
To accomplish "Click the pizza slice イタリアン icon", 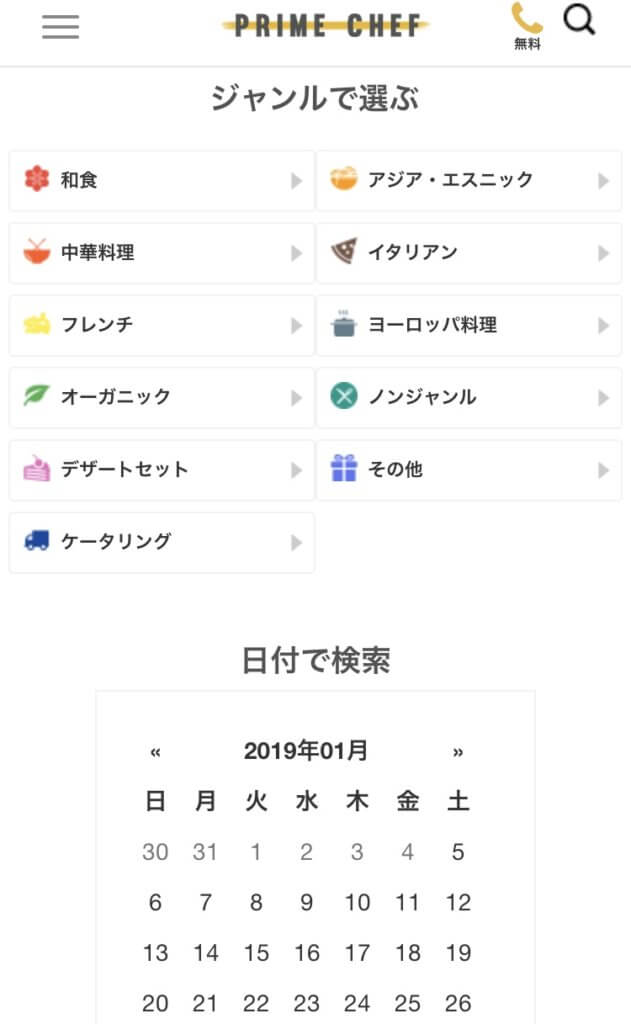I will tap(344, 252).
